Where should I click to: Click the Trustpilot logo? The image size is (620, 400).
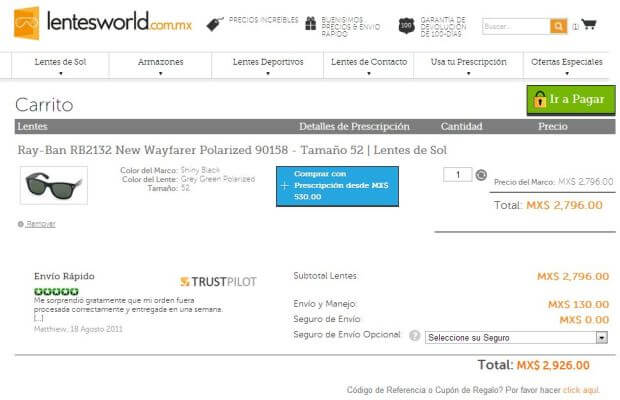click(218, 282)
